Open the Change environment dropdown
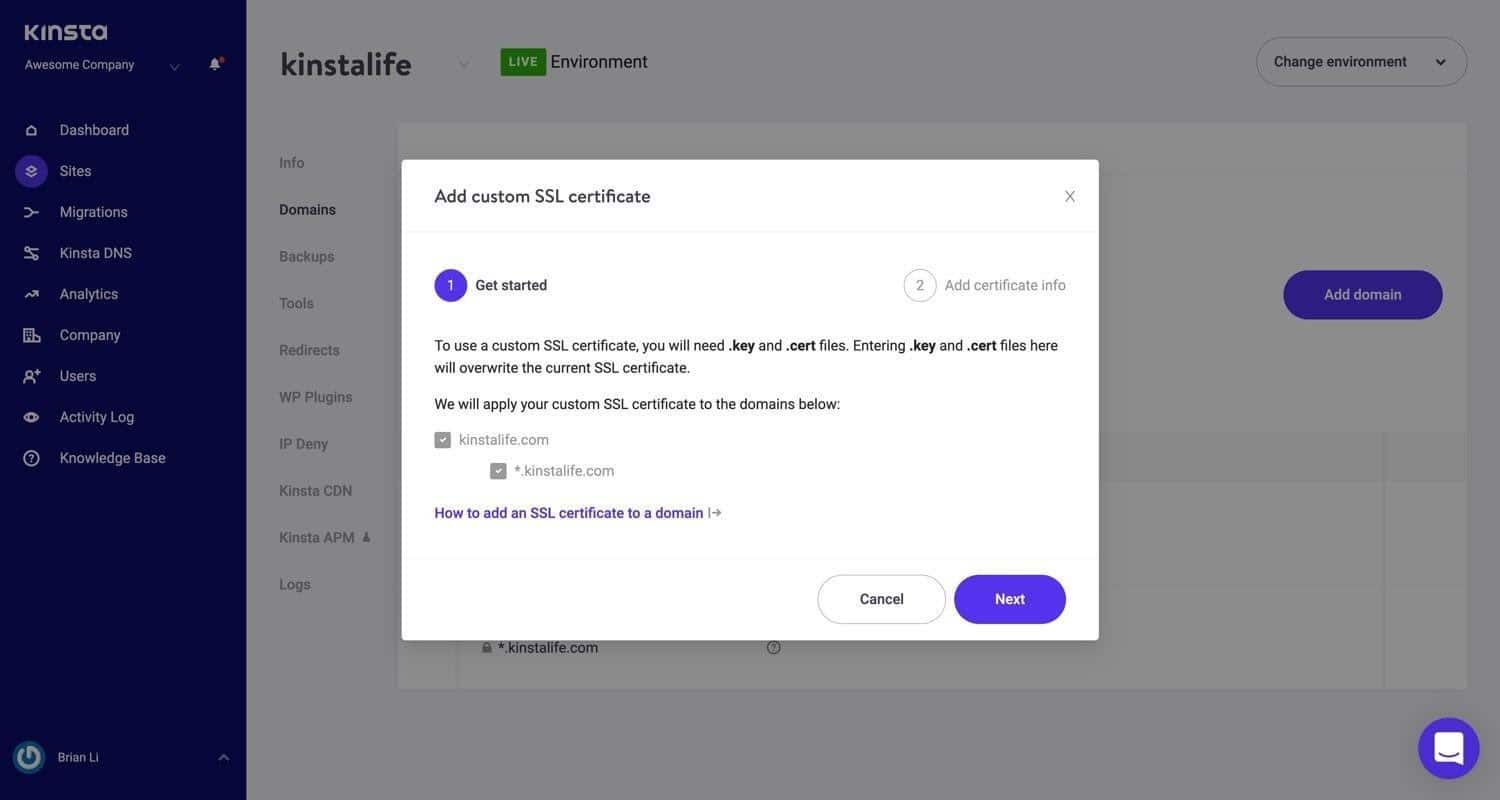The height and width of the screenshot is (800, 1500). [x=1362, y=61]
